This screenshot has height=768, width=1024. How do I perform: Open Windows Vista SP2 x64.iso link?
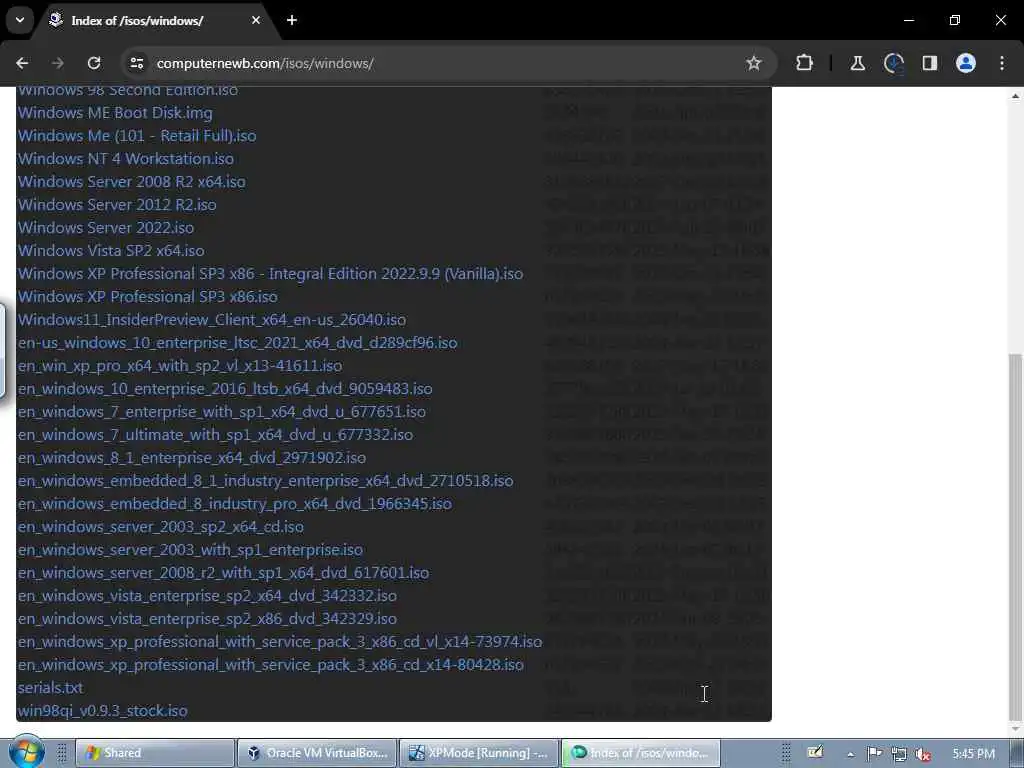click(x=111, y=250)
